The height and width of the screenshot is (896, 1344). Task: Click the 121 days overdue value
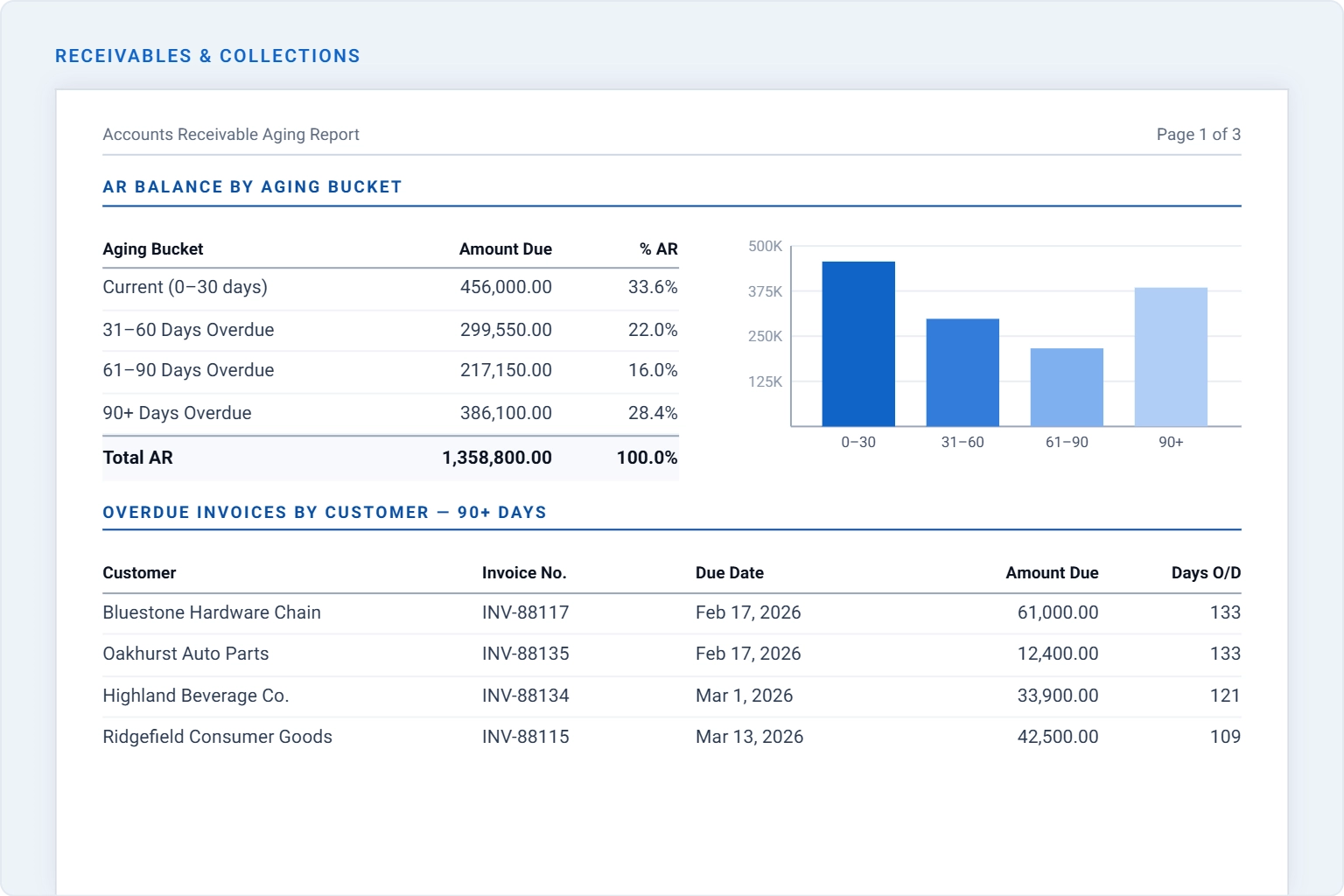[x=1225, y=696]
